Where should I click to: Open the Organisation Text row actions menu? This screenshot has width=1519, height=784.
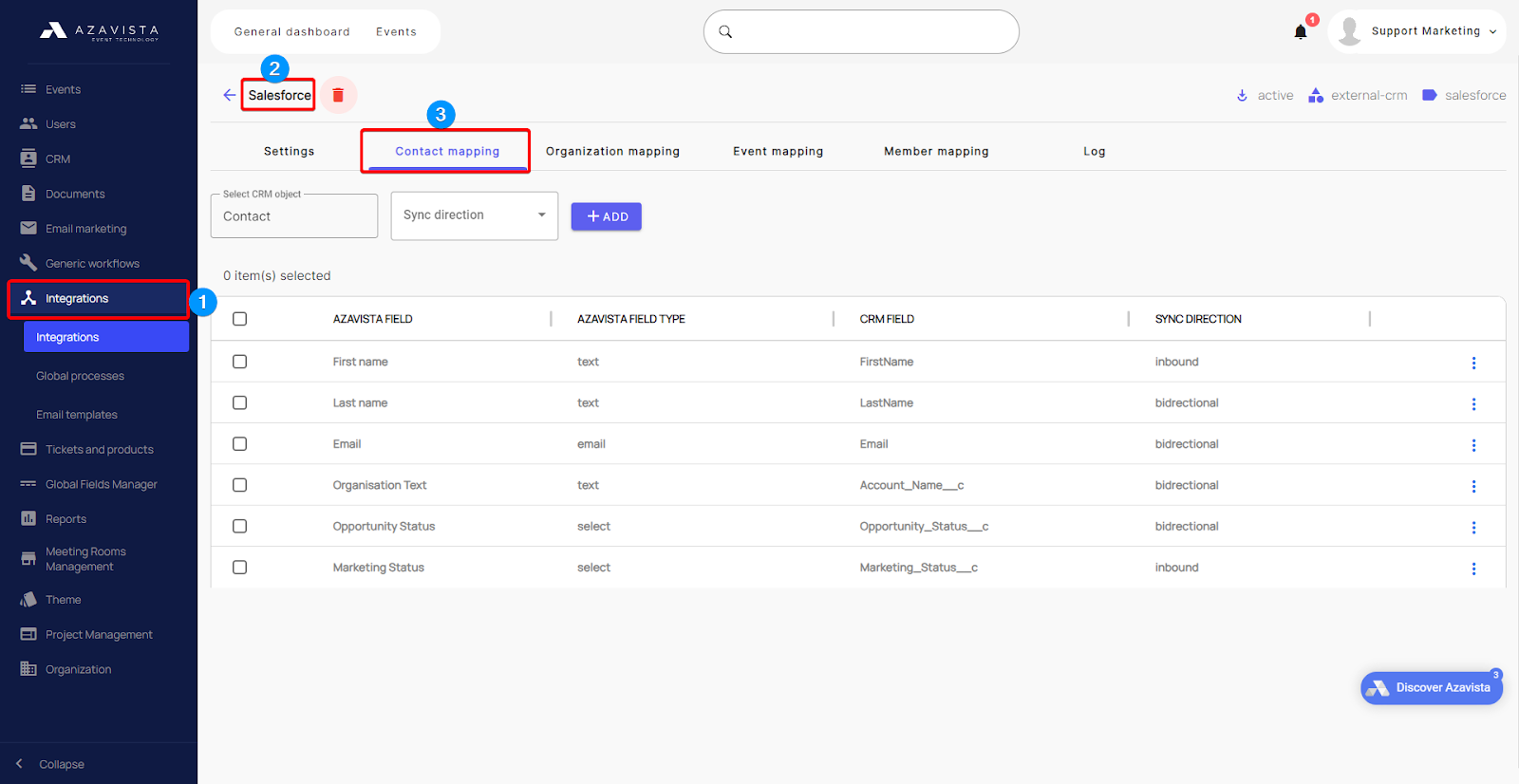pyautogui.click(x=1473, y=486)
